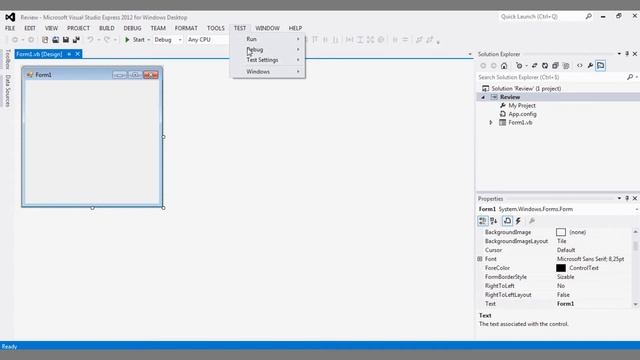The image size is (640, 360).
Task: Show Properties page in Properties panel
Action: click(x=507, y=221)
